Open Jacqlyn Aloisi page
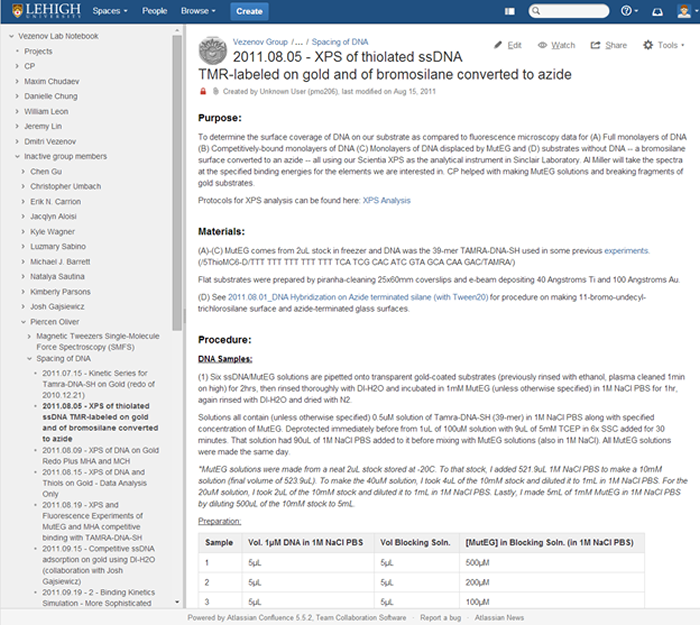 (x=53, y=217)
